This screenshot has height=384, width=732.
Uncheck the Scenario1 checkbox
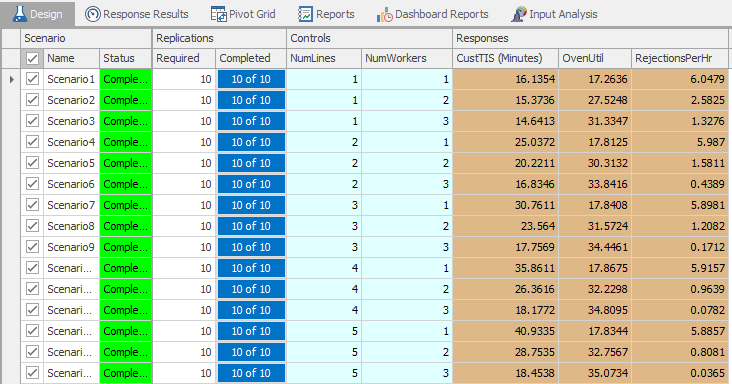(32, 79)
